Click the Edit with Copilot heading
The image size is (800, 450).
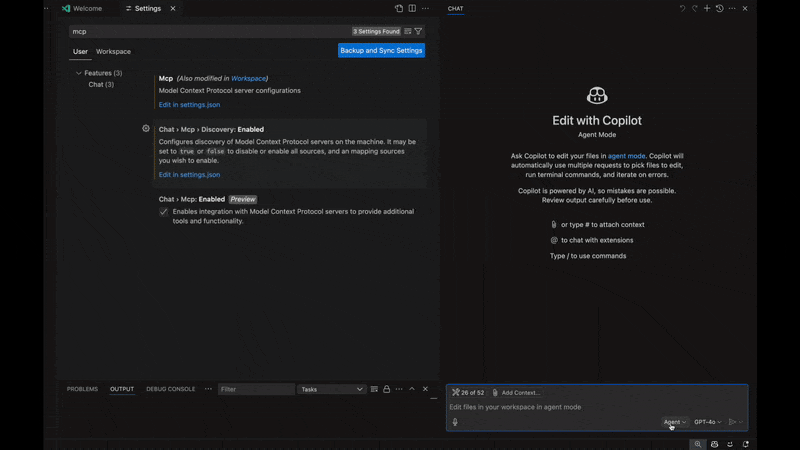597,120
